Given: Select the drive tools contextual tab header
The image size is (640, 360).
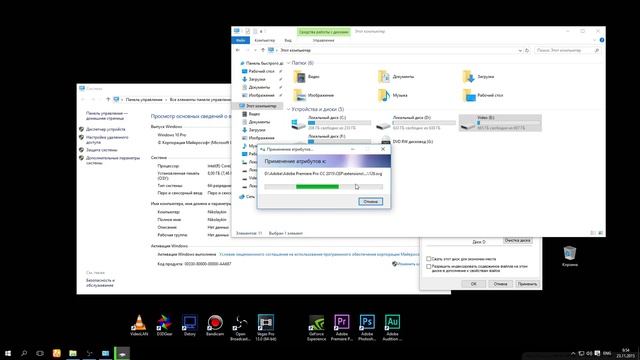Looking at the screenshot, I should (324, 31).
